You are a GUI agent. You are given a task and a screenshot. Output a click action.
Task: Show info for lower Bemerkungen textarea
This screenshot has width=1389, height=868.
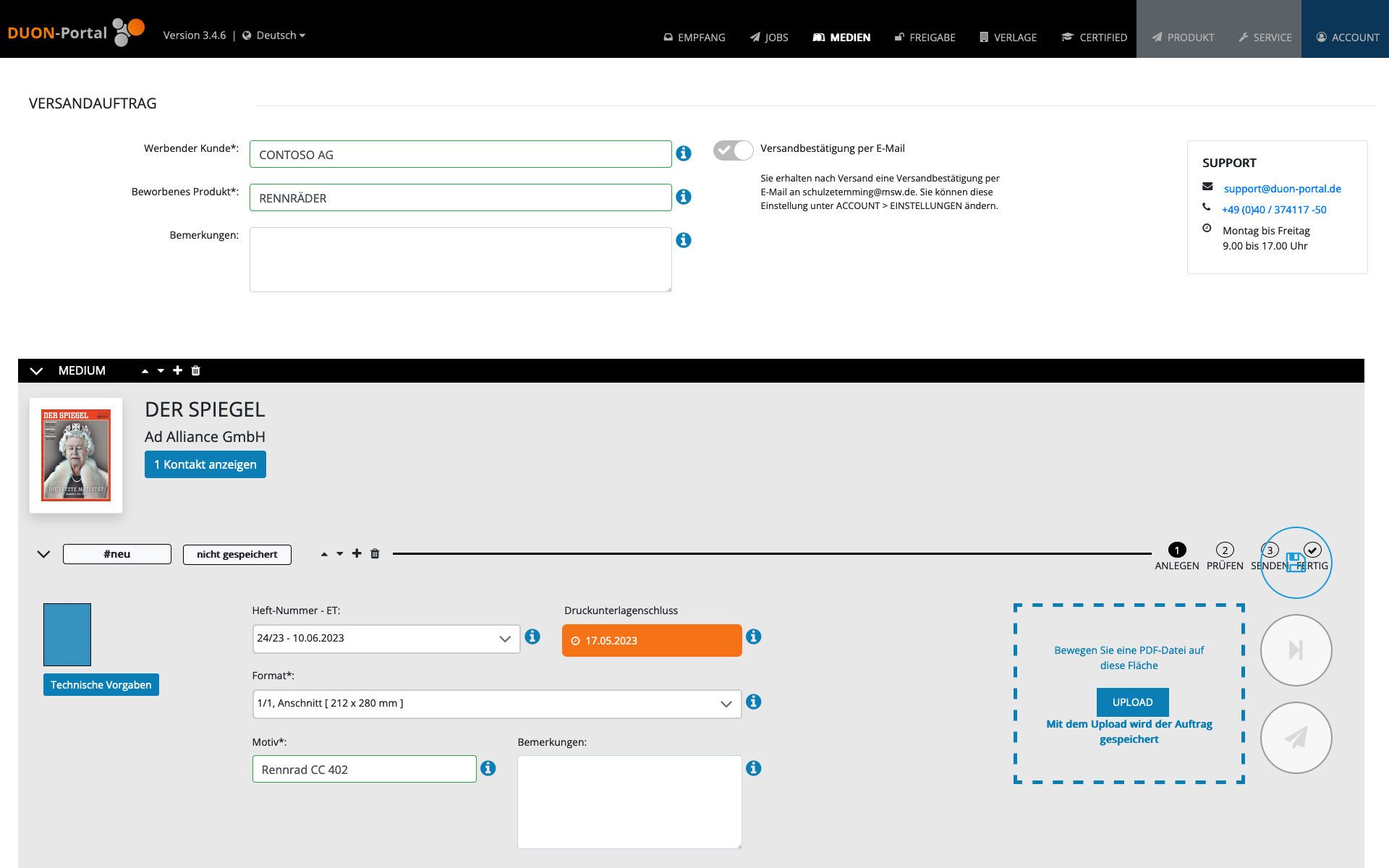click(754, 768)
